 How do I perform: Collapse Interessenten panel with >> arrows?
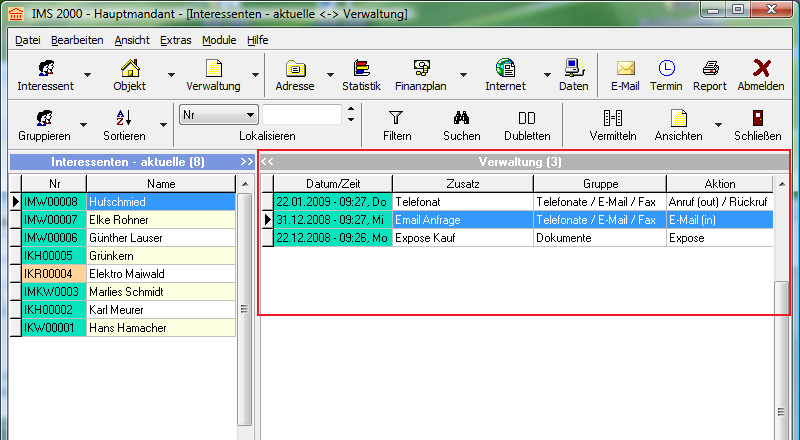[x=246, y=161]
